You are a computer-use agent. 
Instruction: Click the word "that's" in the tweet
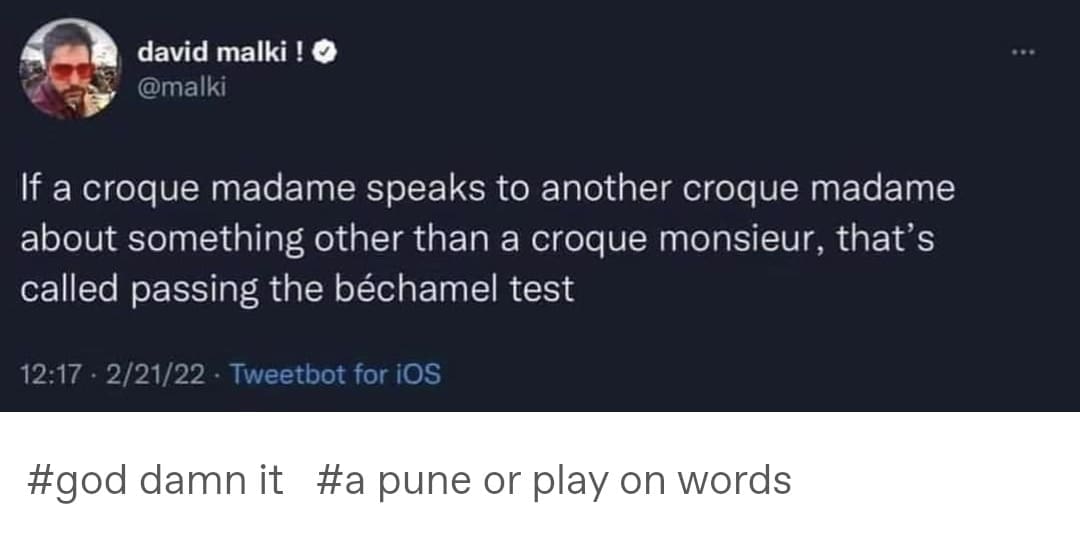tap(884, 240)
